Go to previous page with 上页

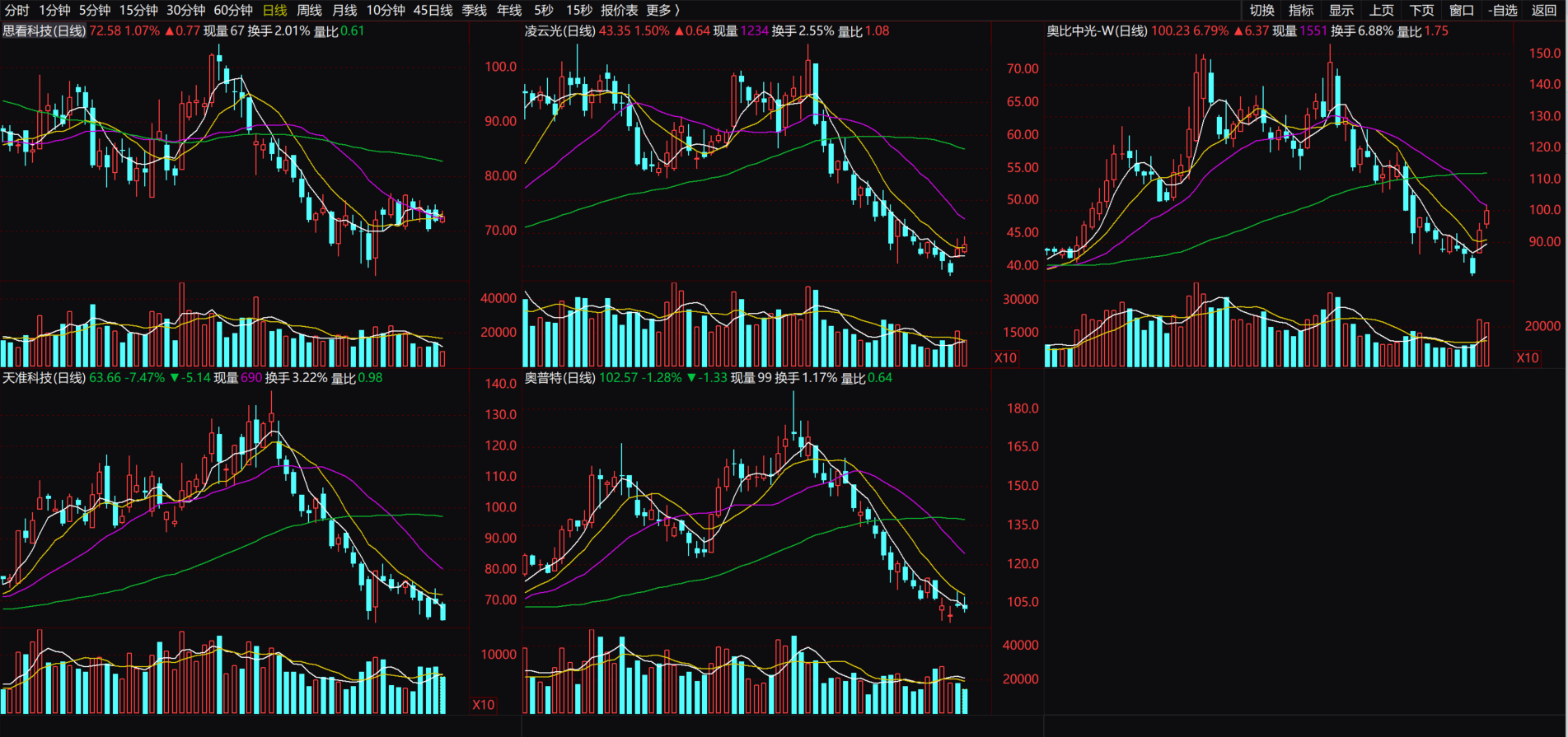point(1381,10)
